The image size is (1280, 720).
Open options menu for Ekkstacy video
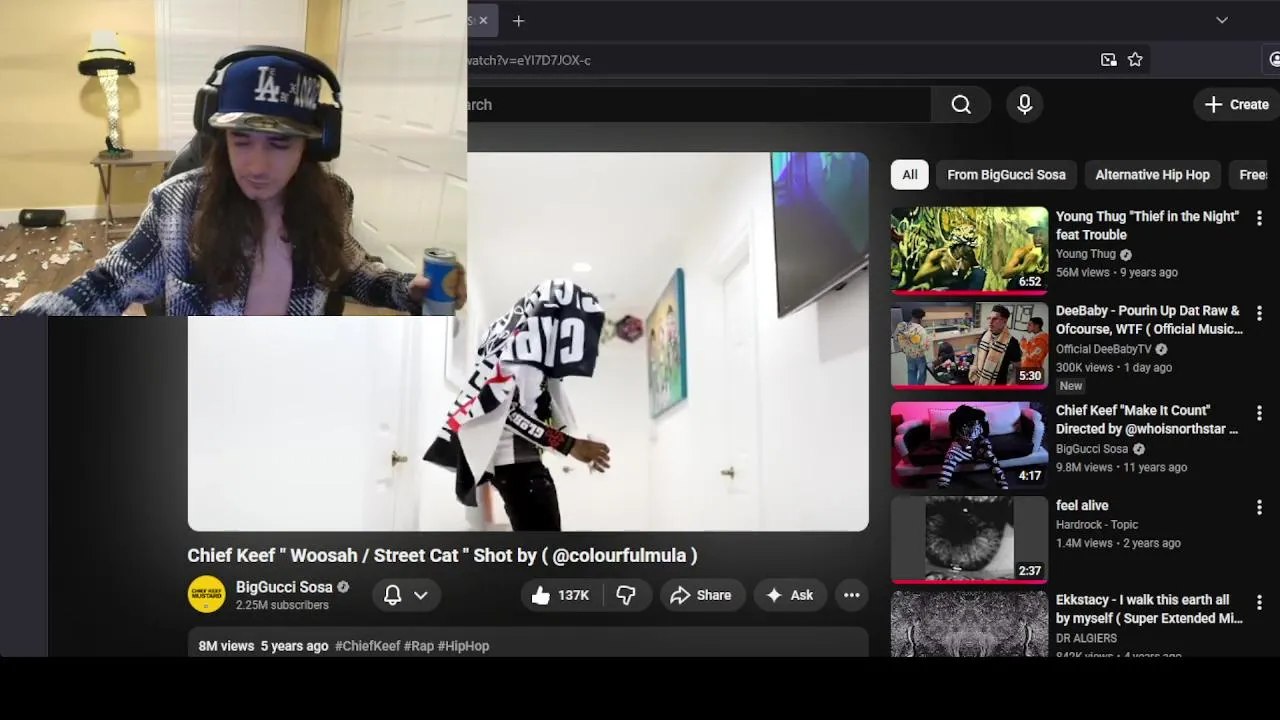coord(1259,602)
